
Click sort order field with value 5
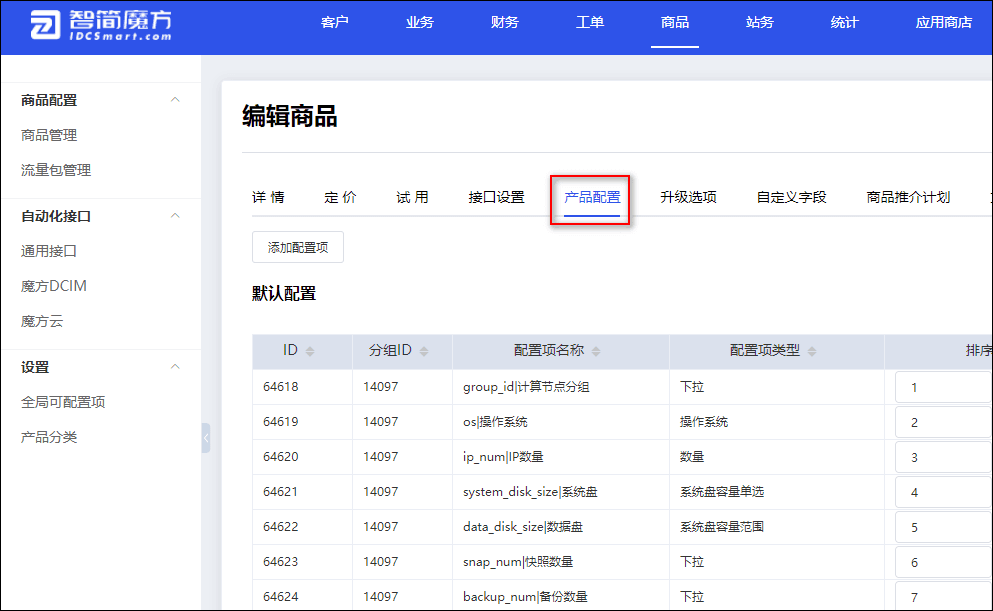(x=944, y=527)
